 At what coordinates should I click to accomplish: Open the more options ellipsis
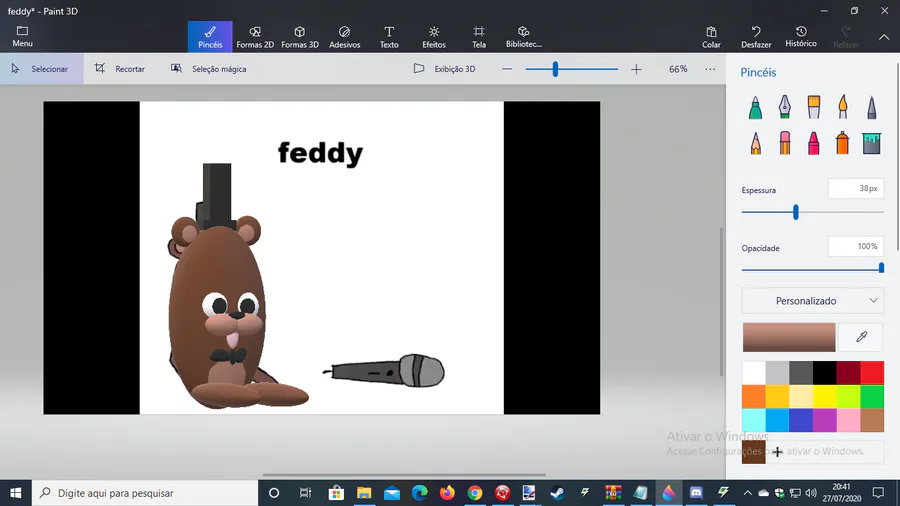tap(710, 69)
